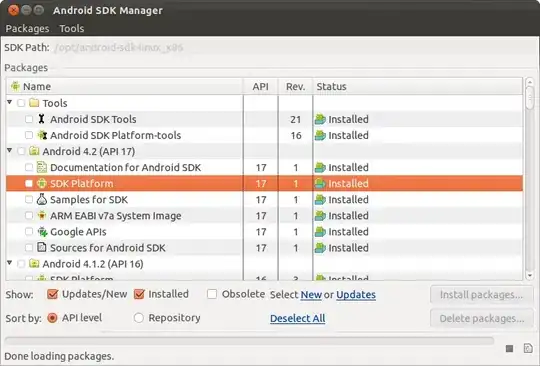
Task: Open the Packages menu
Action: pyautogui.click(x=27, y=28)
